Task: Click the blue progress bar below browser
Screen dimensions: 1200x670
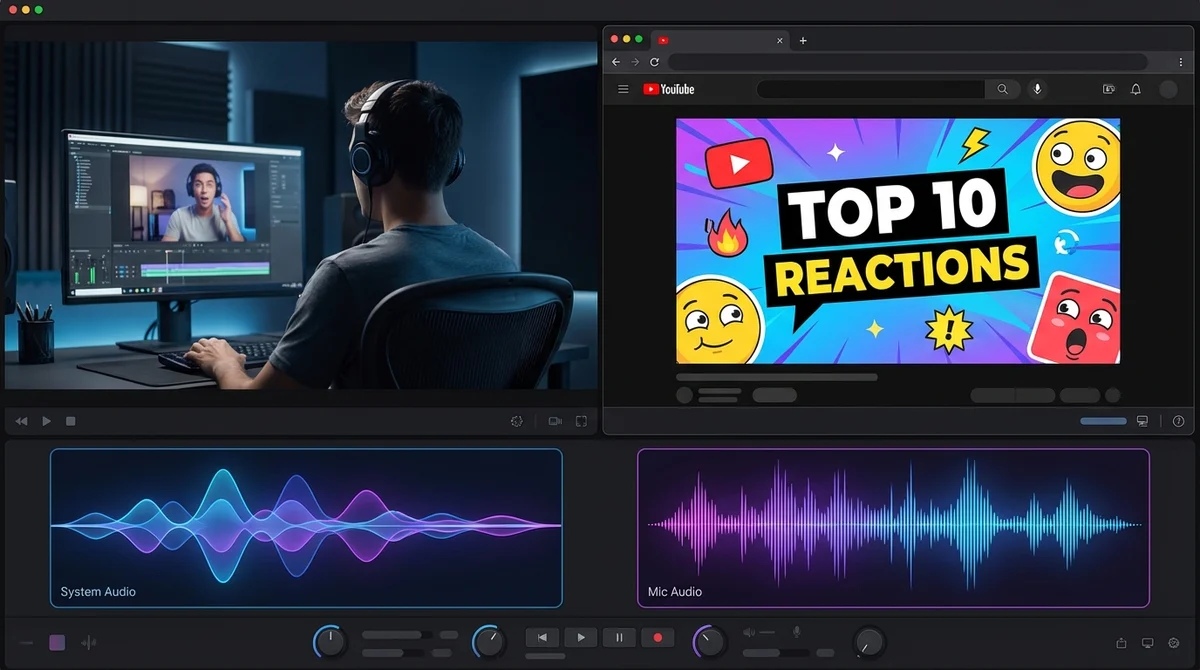Action: coord(1103,421)
